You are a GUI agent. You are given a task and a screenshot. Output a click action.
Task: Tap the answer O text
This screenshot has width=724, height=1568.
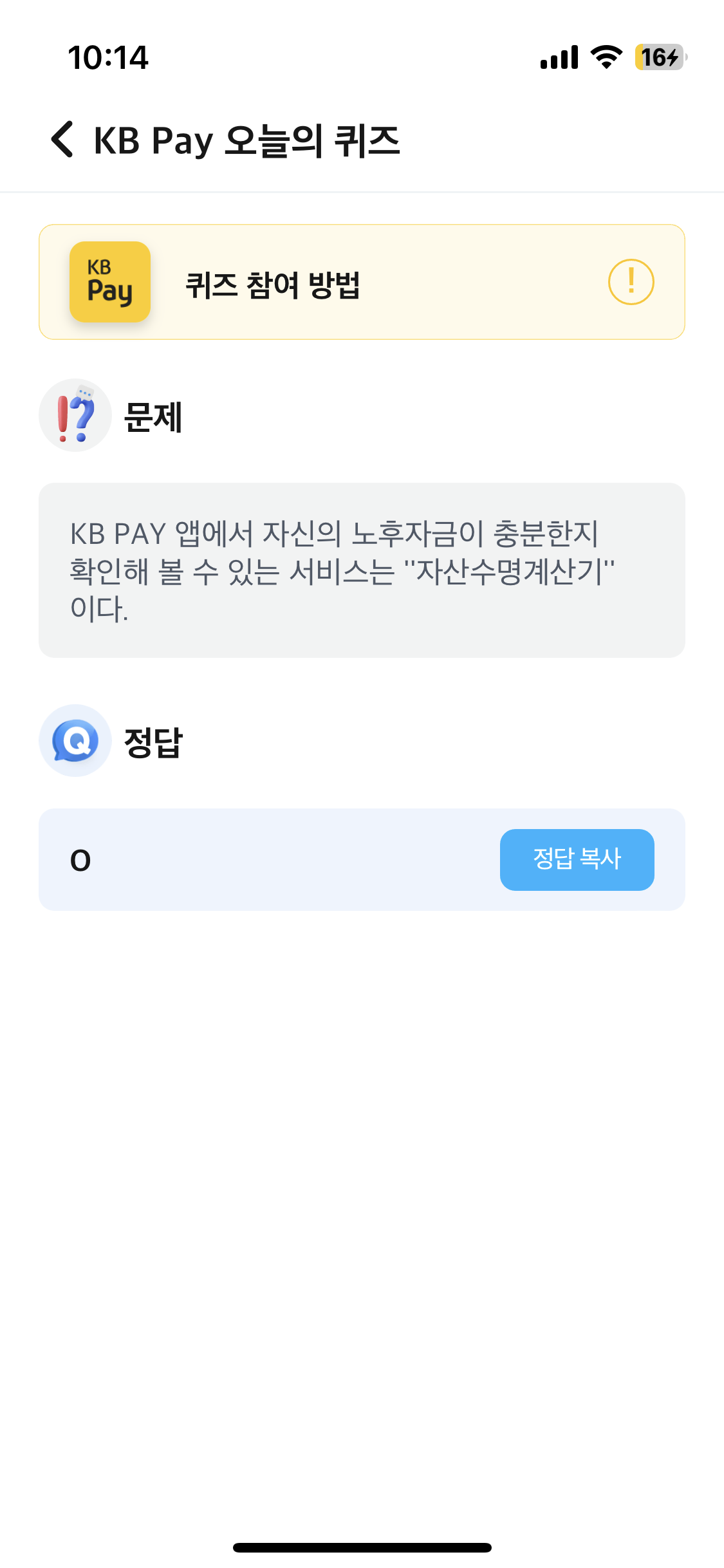pyautogui.click(x=80, y=860)
